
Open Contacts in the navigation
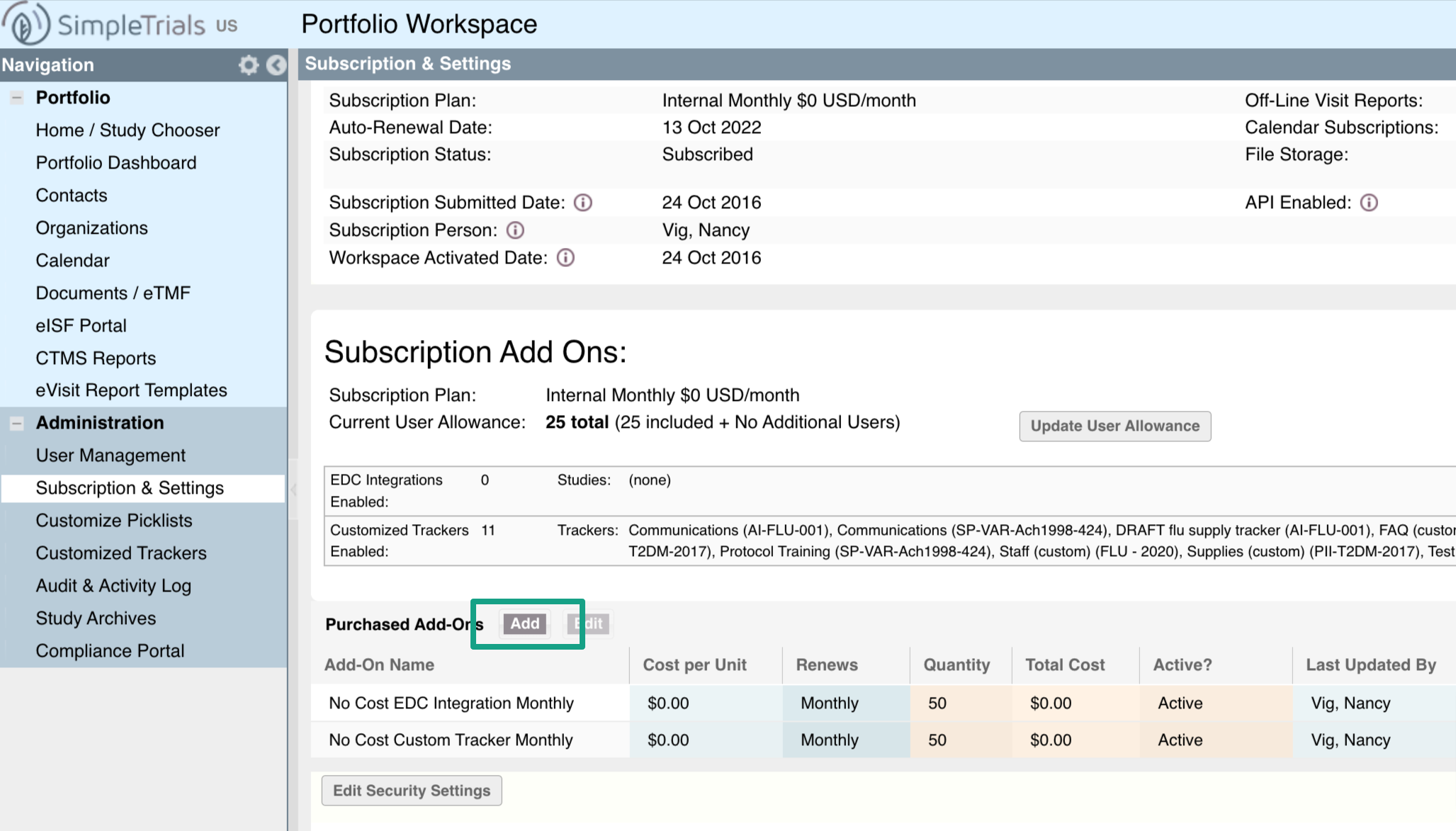click(72, 196)
